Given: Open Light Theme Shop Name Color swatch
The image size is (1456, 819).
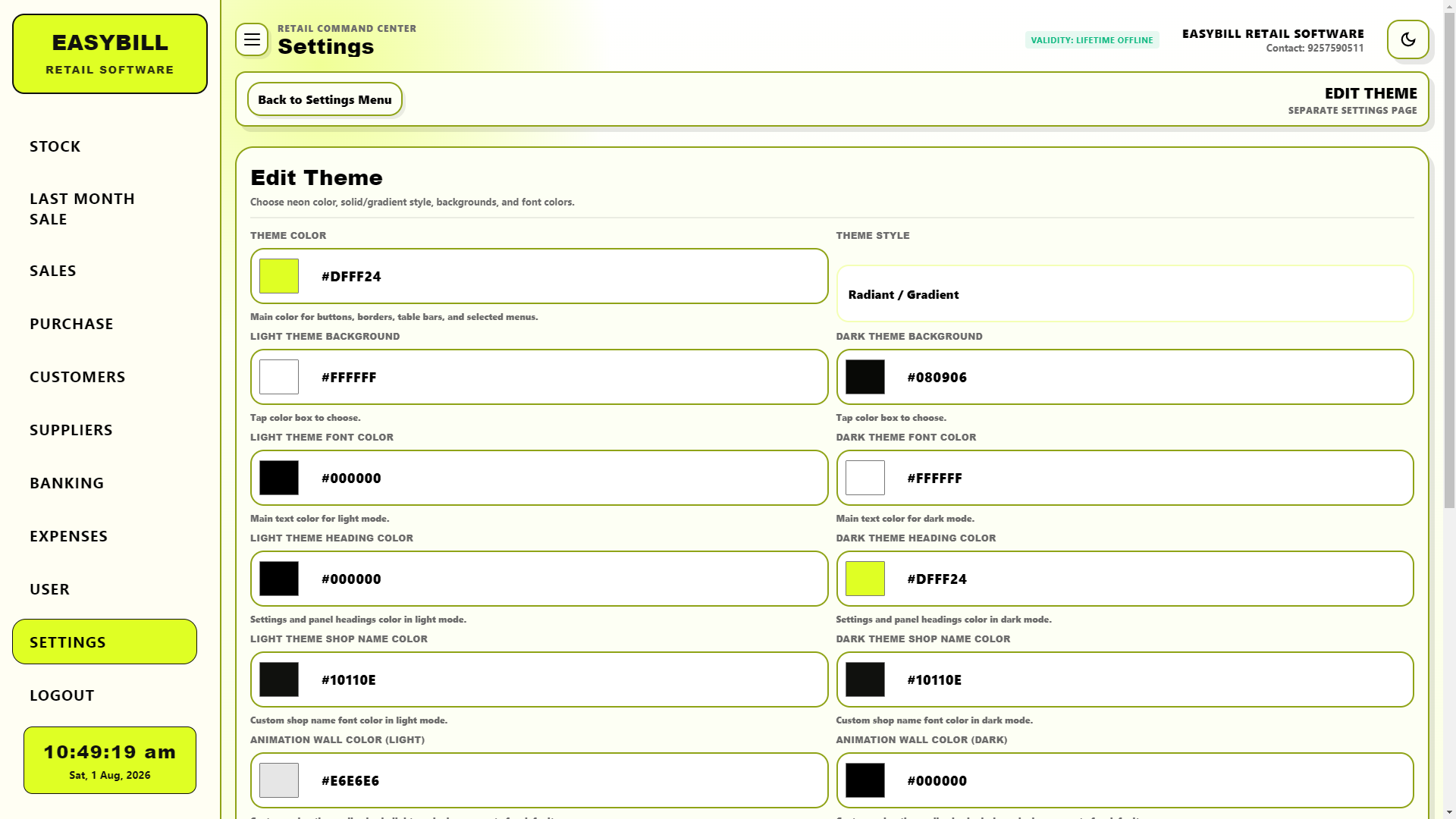Looking at the screenshot, I should pyautogui.click(x=279, y=679).
